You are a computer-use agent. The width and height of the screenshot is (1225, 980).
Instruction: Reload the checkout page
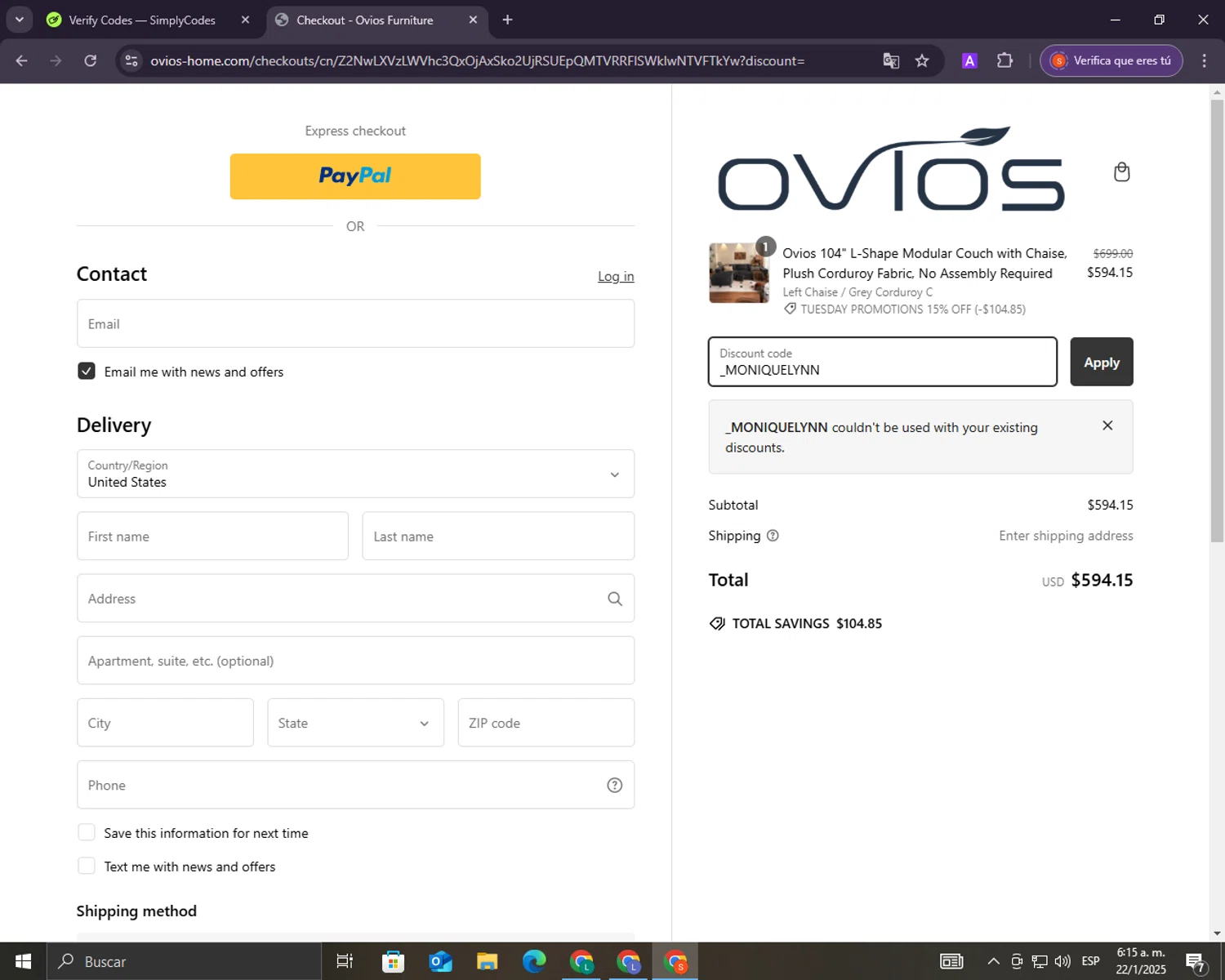coord(91,60)
